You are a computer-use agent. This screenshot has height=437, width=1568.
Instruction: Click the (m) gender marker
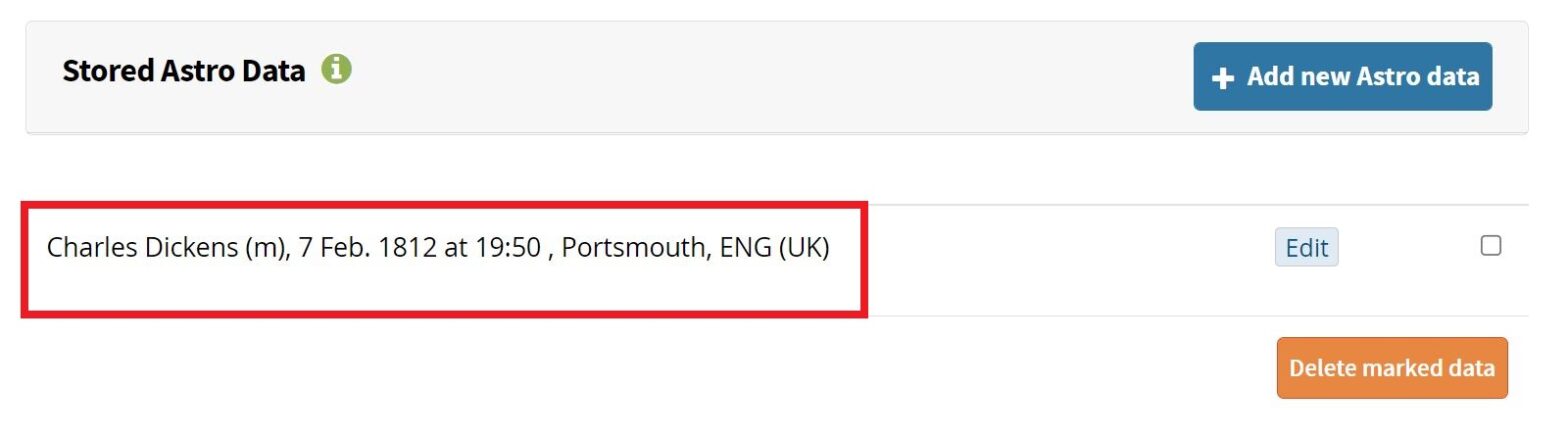265,248
